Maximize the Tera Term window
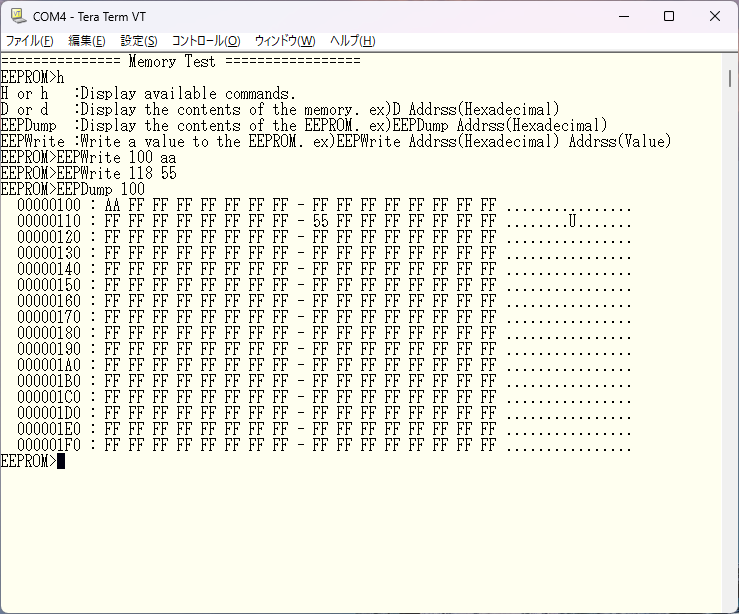Image resolution: width=739 pixels, height=614 pixels. 669,16
